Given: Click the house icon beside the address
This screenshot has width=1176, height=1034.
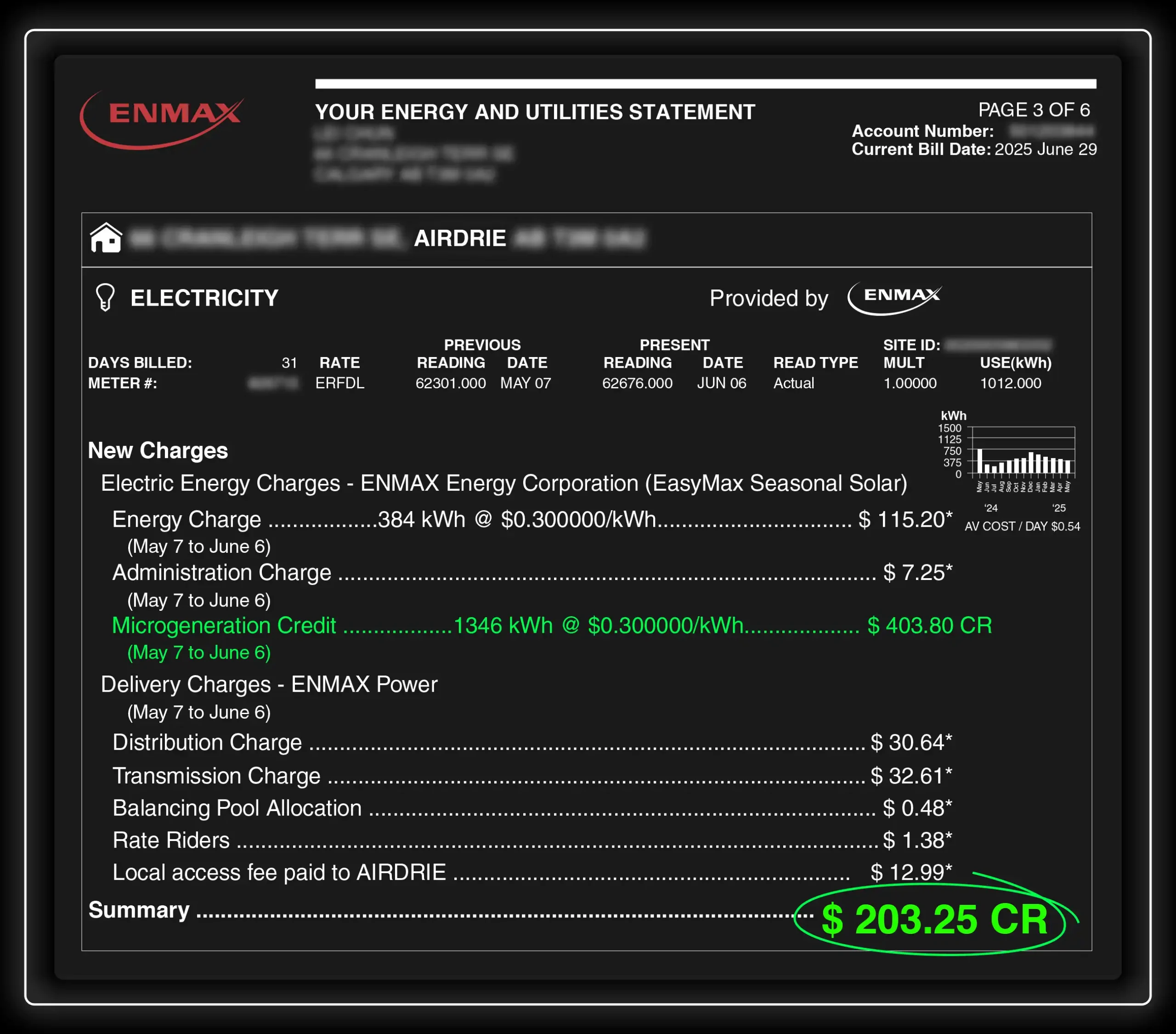Looking at the screenshot, I should pos(106,237).
